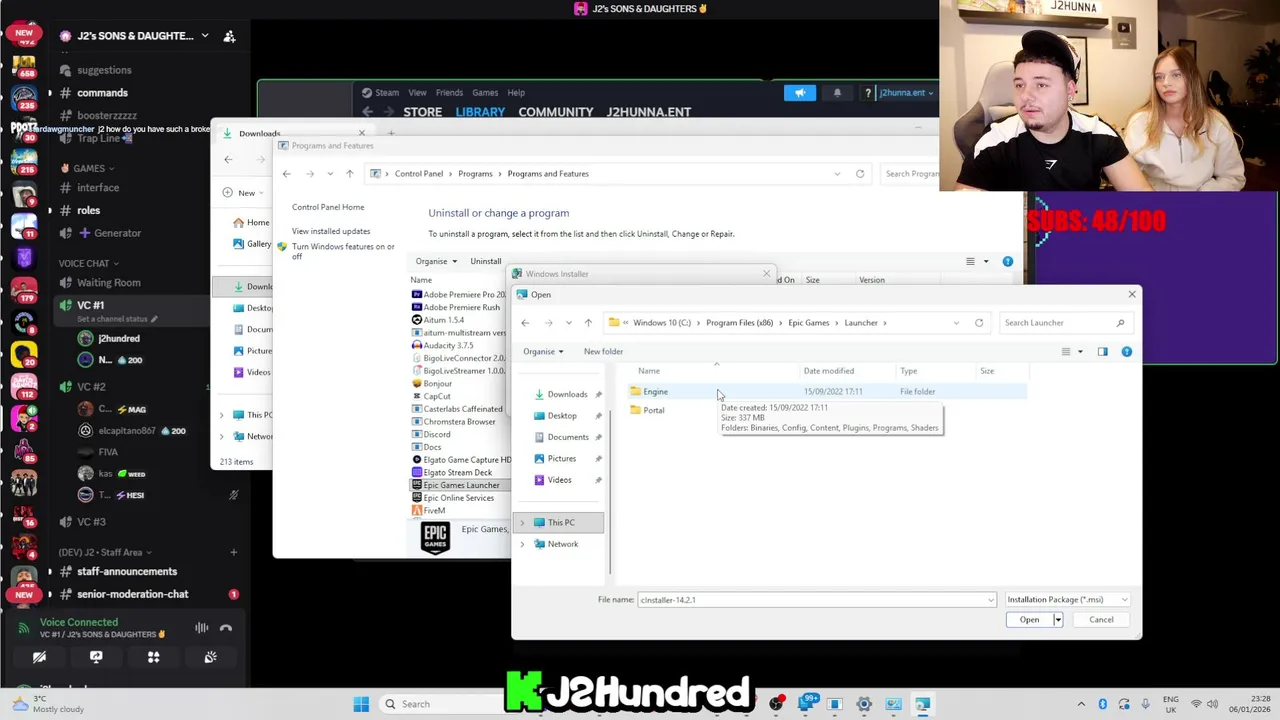Switch to the Steam LIBRARY tab
Screen dimensions: 1280x720
click(480, 112)
